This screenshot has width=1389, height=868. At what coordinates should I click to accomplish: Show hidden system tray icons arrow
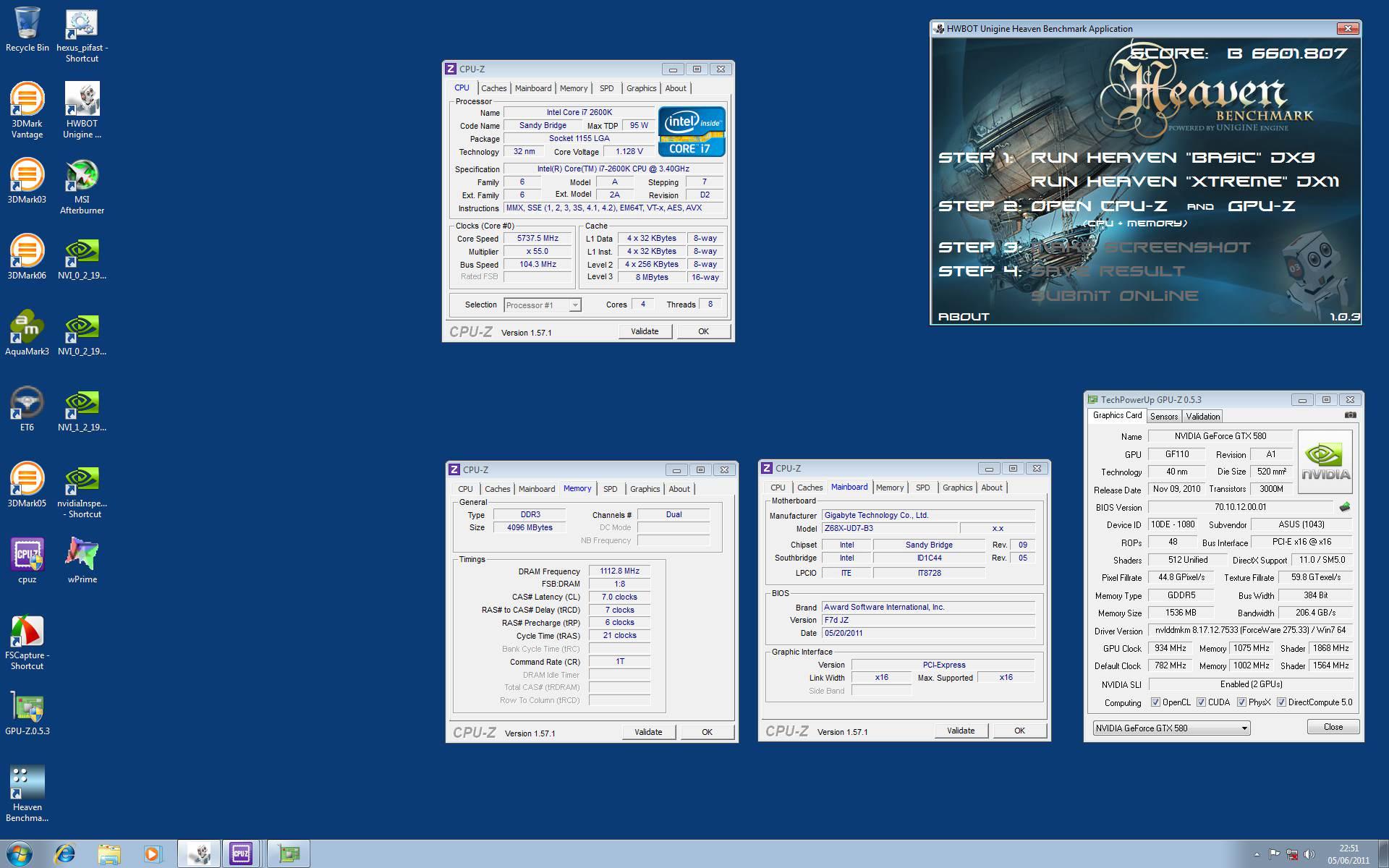click(x=1256, y=855)
